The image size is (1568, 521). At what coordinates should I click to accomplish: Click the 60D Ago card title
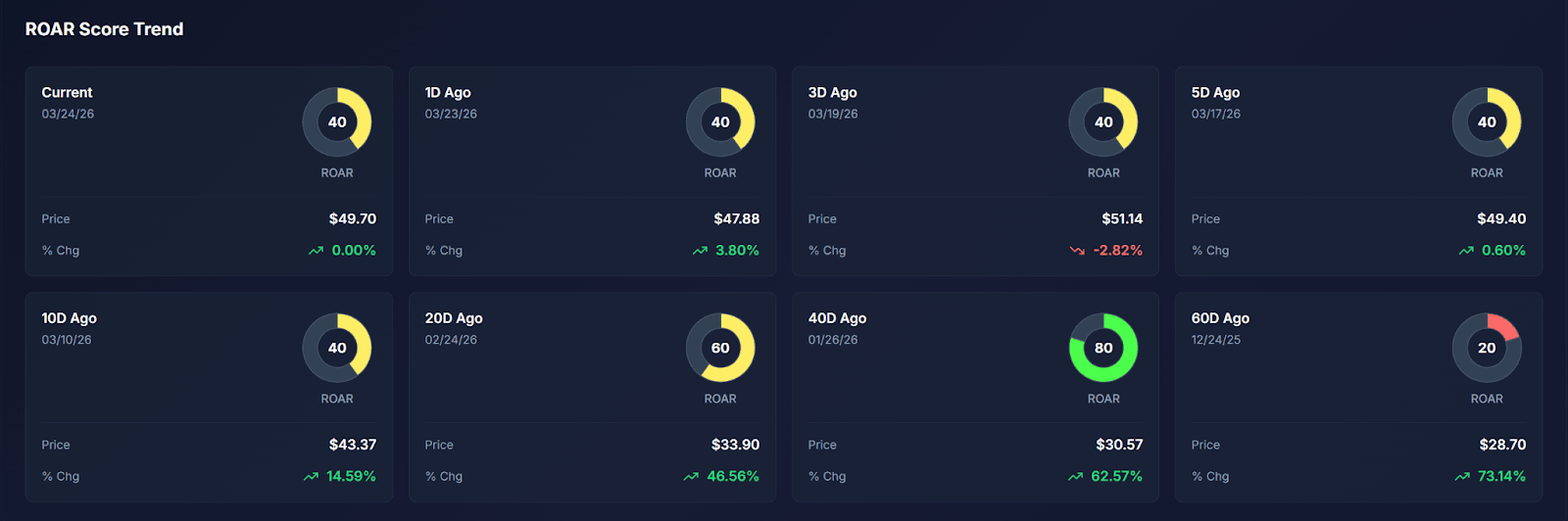coord(1220,318)
